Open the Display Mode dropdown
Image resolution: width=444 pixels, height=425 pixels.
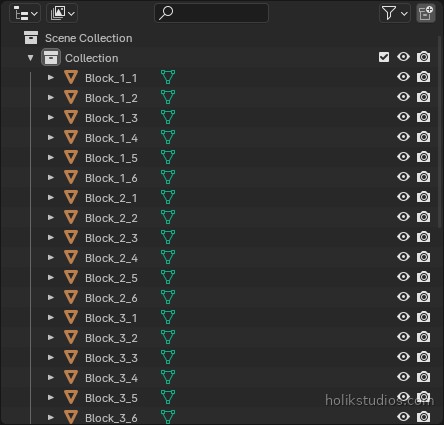pos(62,13)
